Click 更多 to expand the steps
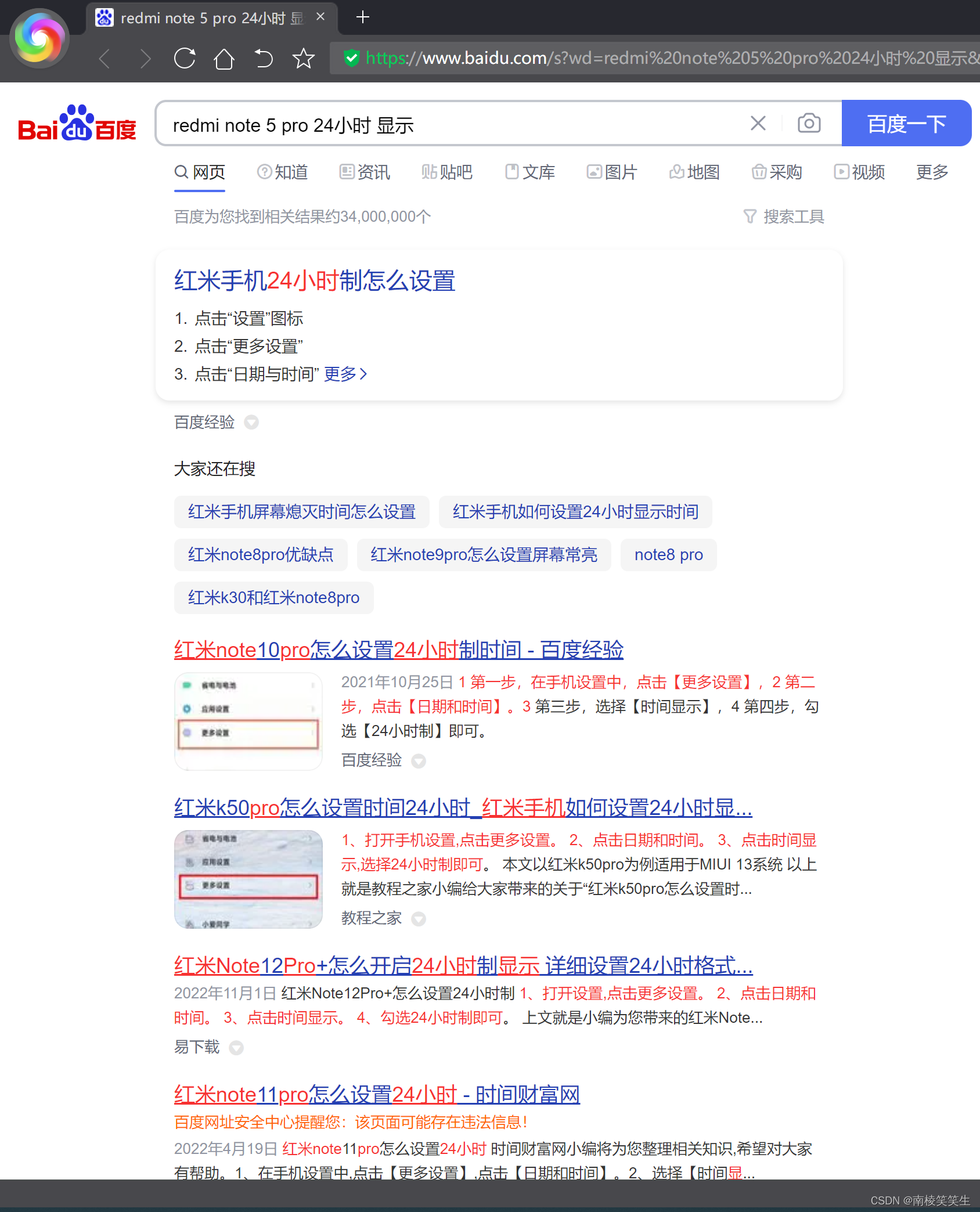This screenshot has height=1212, width=980. tap(345, 374)
